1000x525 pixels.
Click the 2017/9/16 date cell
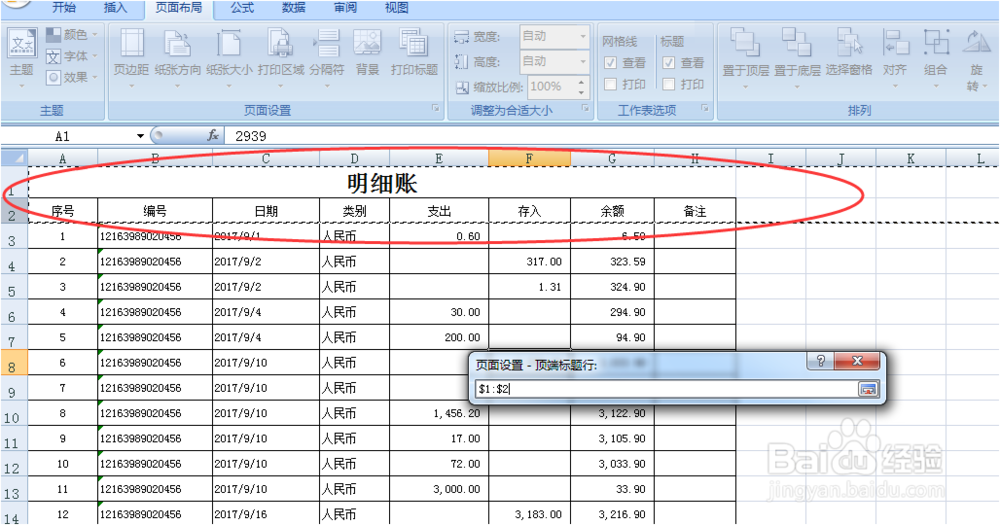[266, 514]
